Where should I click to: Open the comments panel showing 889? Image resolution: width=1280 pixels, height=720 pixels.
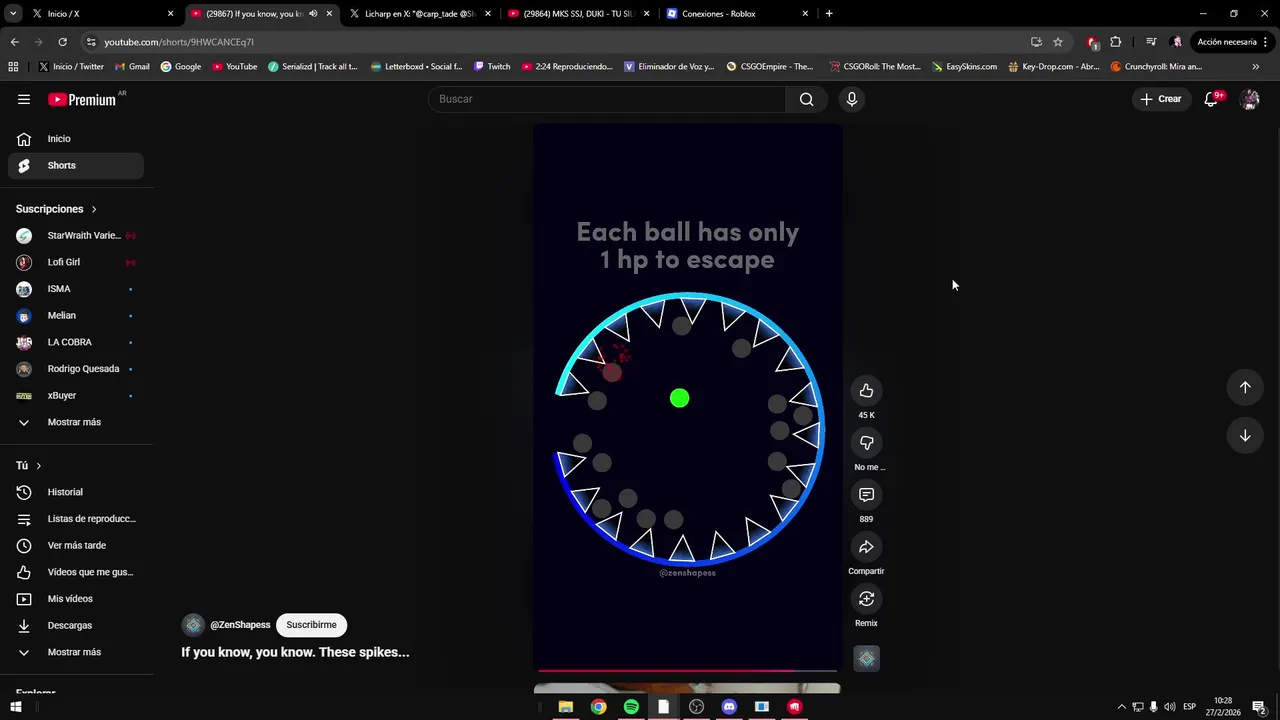[x=866, y=495]
